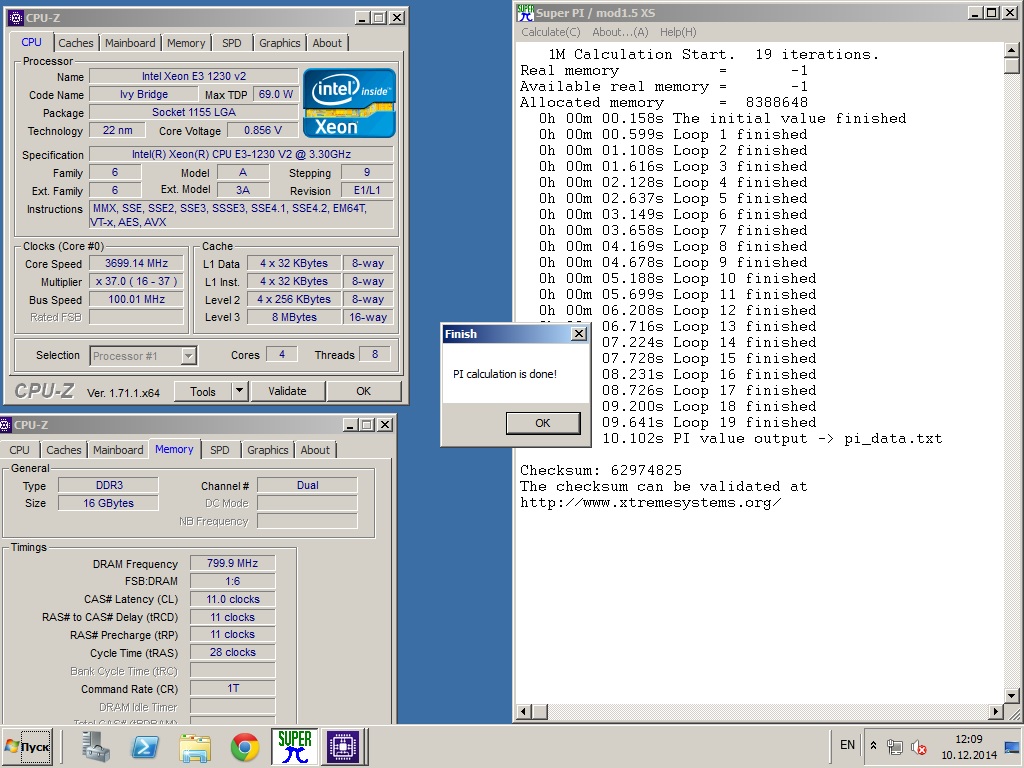Image resolution: width=1024 pixels, height=768 pixels.
Task: Click the Multiplier x 37.0 field
Action: [136, 281]
